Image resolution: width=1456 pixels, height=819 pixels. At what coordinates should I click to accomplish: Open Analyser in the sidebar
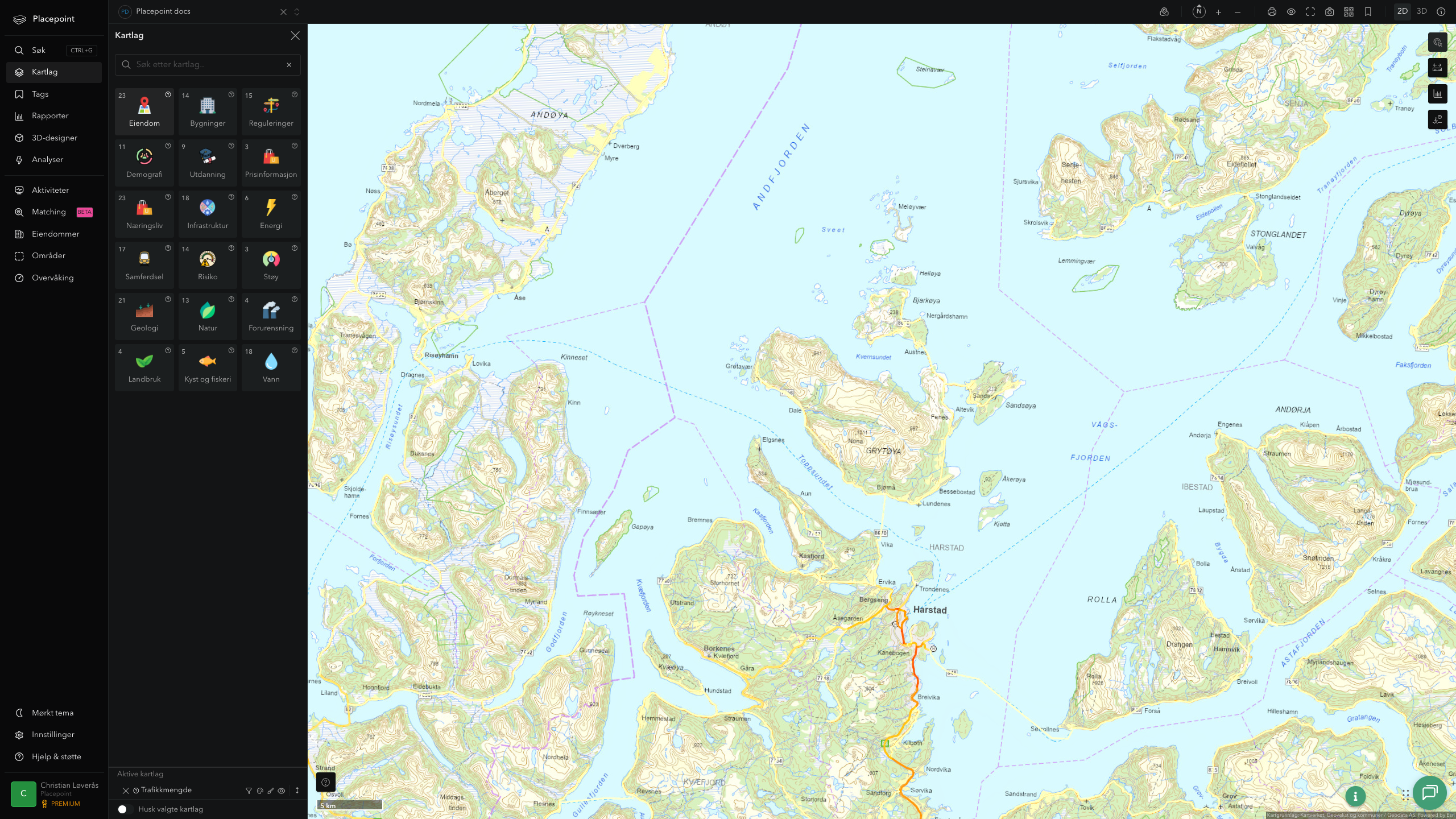coord(53,160)
